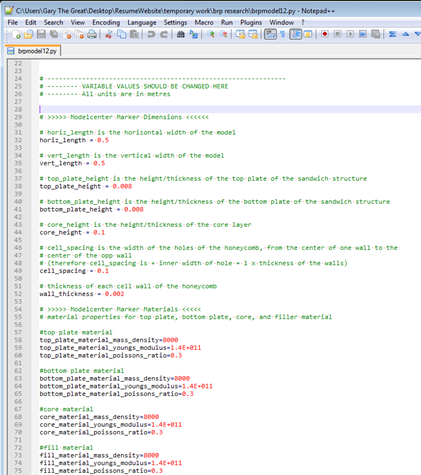Click 'top_plate_material_mass_density=8000' line
421x475 pixels.
109,340
